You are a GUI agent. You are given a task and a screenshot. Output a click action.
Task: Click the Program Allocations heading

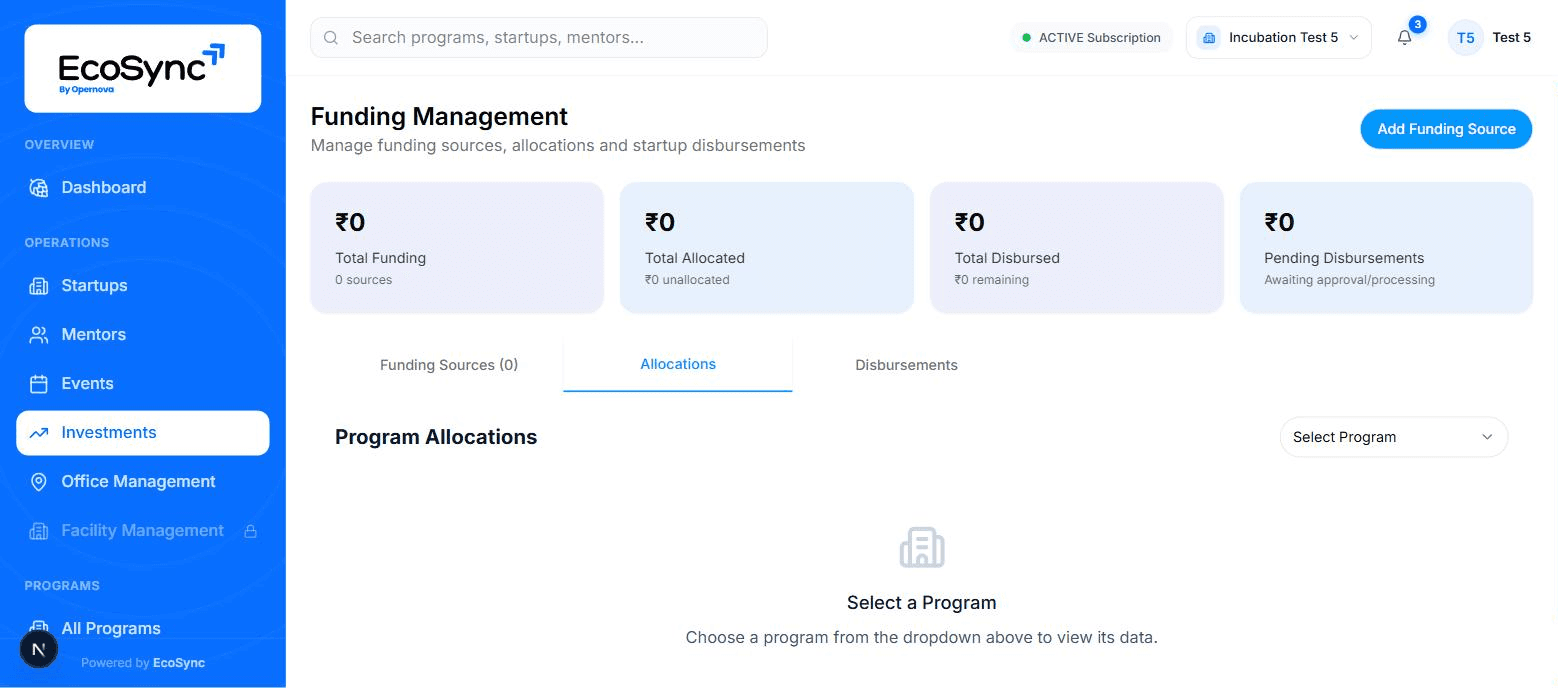pos(436,437)
